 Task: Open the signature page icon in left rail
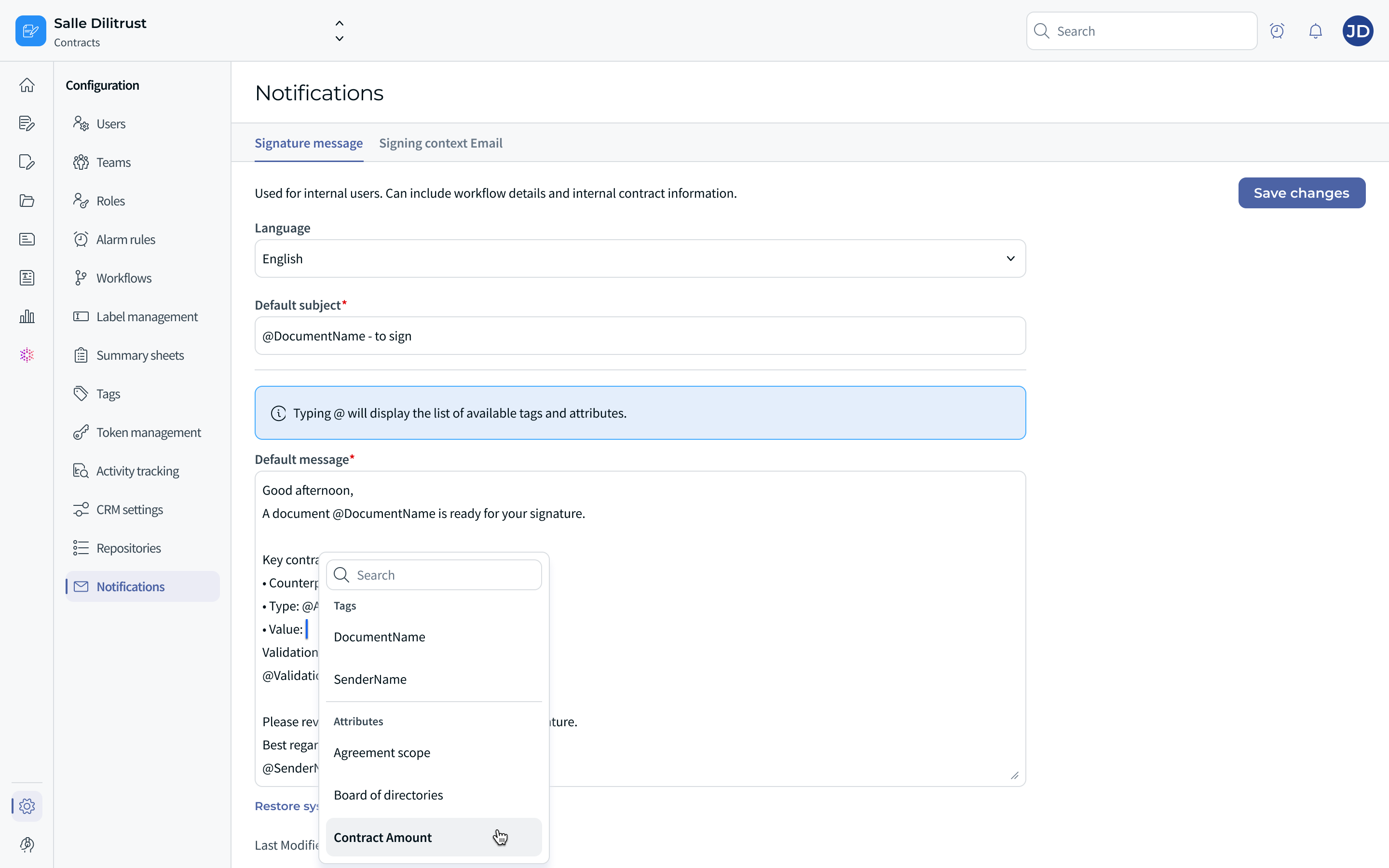pyautogui.click(x=27, y=162)
